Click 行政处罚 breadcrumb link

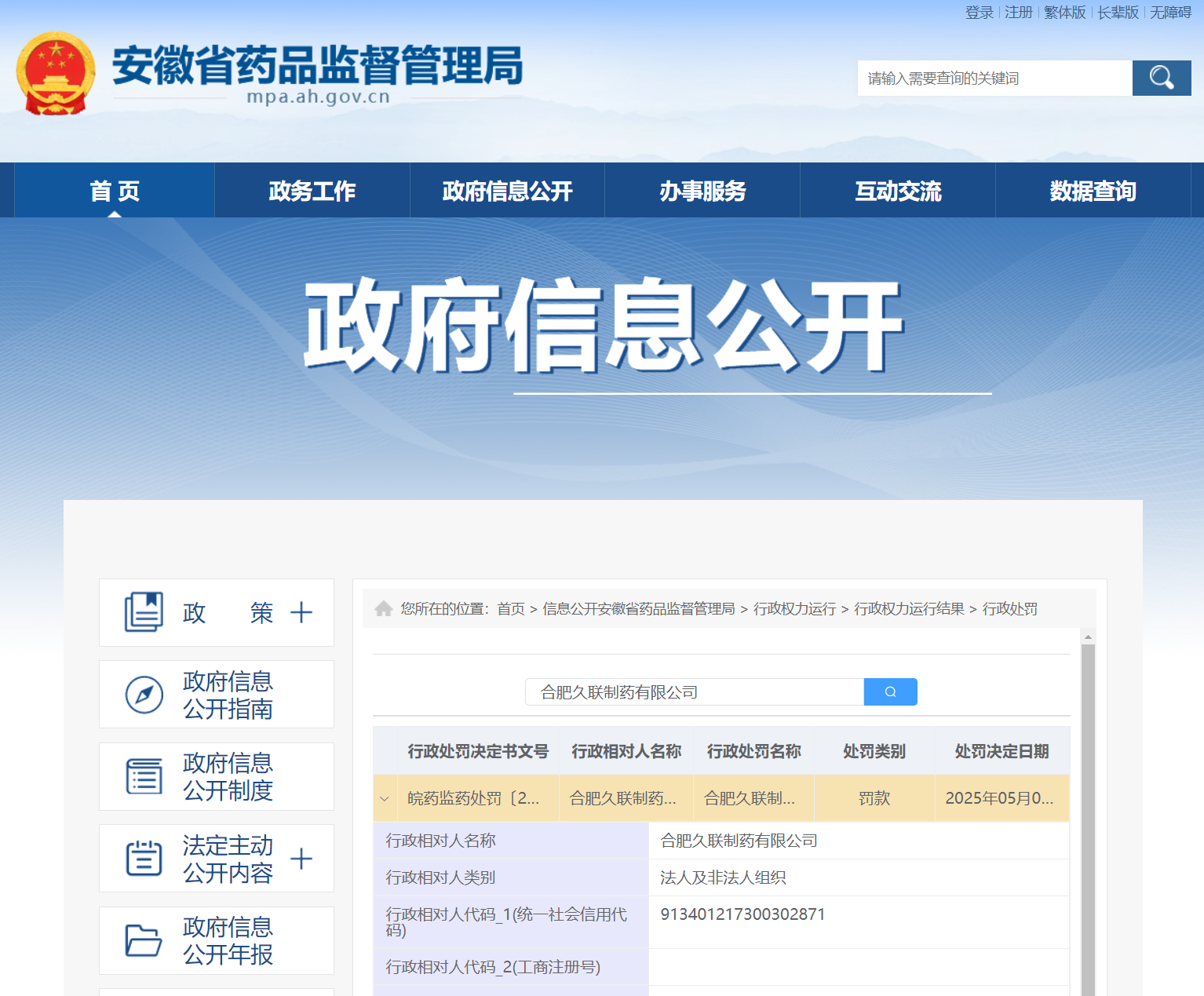tap(1010, 609)
